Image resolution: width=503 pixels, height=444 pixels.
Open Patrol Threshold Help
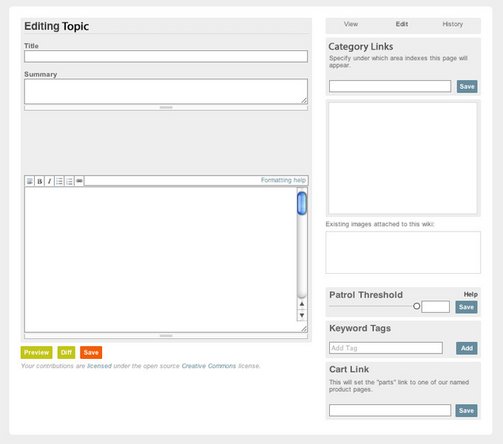coord(470,294)
